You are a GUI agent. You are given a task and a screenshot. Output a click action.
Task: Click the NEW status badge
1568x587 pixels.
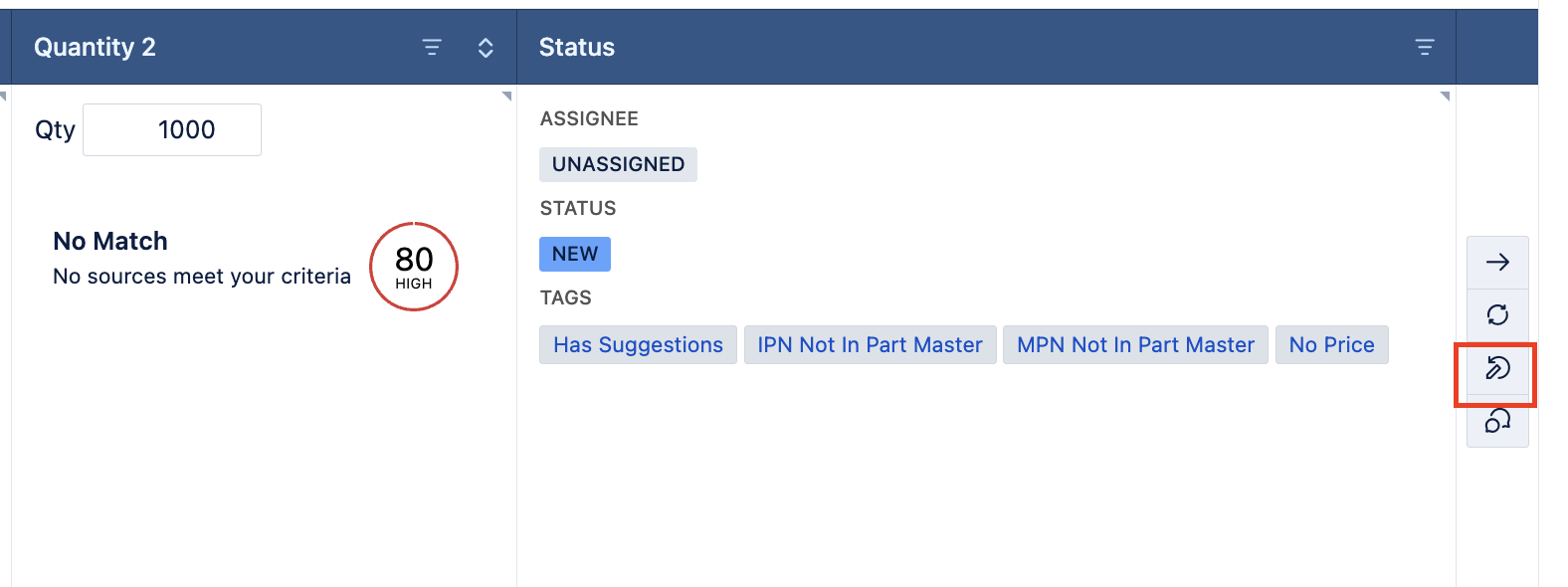tap(575, 255)
